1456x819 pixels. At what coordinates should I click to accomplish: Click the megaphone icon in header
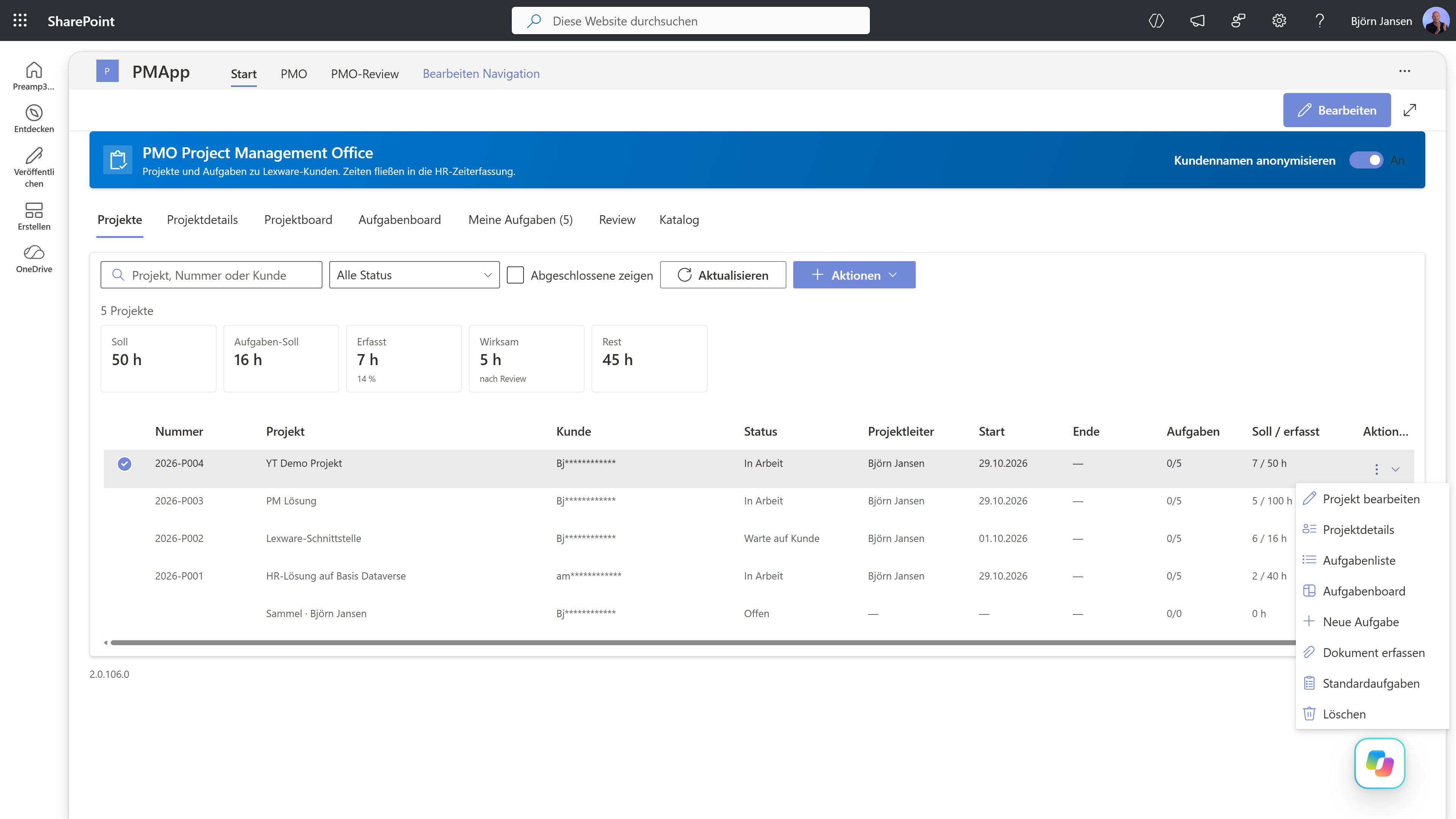(1197, 21)
